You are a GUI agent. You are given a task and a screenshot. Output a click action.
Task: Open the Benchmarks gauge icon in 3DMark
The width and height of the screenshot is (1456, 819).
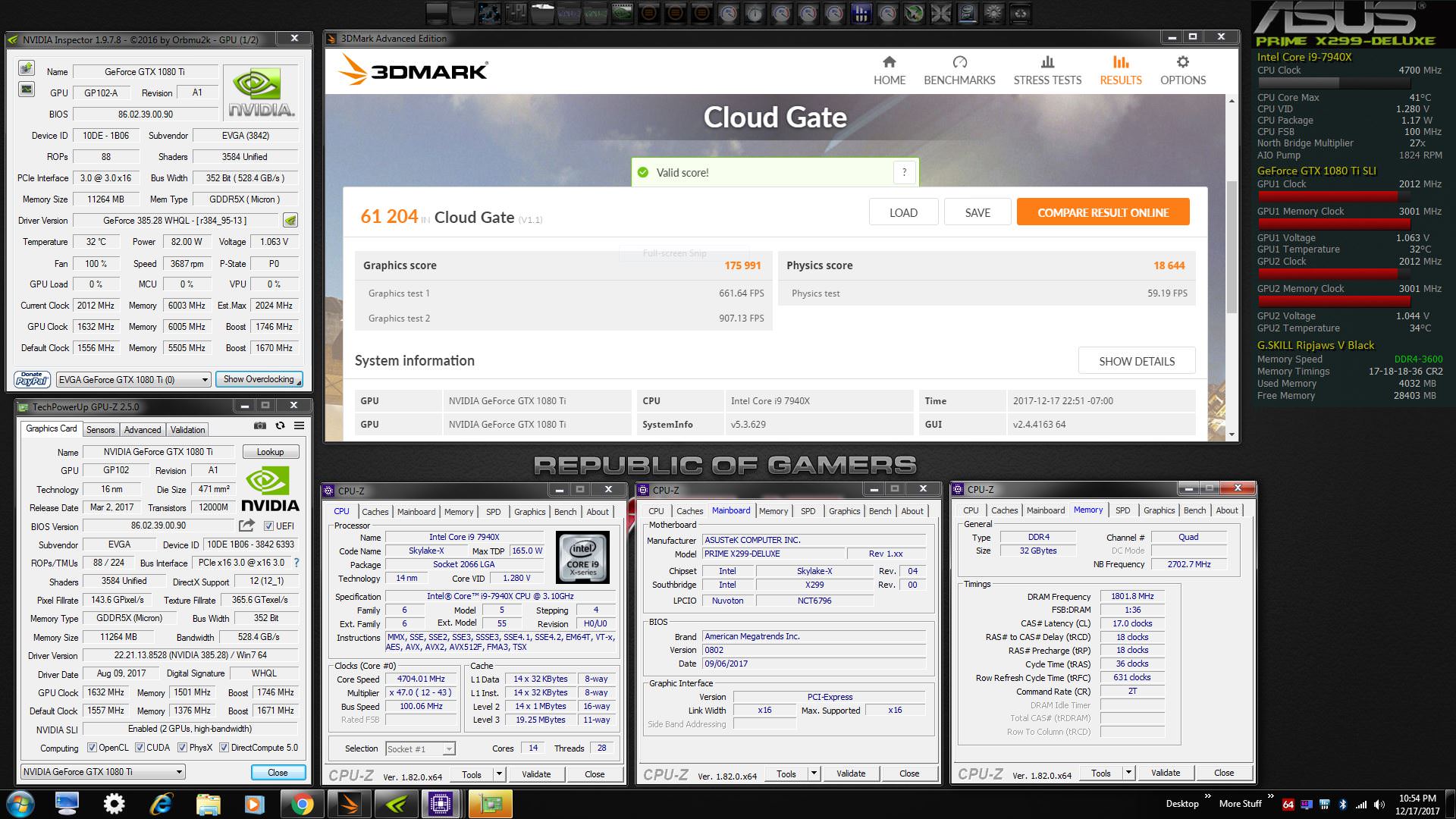(x=959, y=62)
